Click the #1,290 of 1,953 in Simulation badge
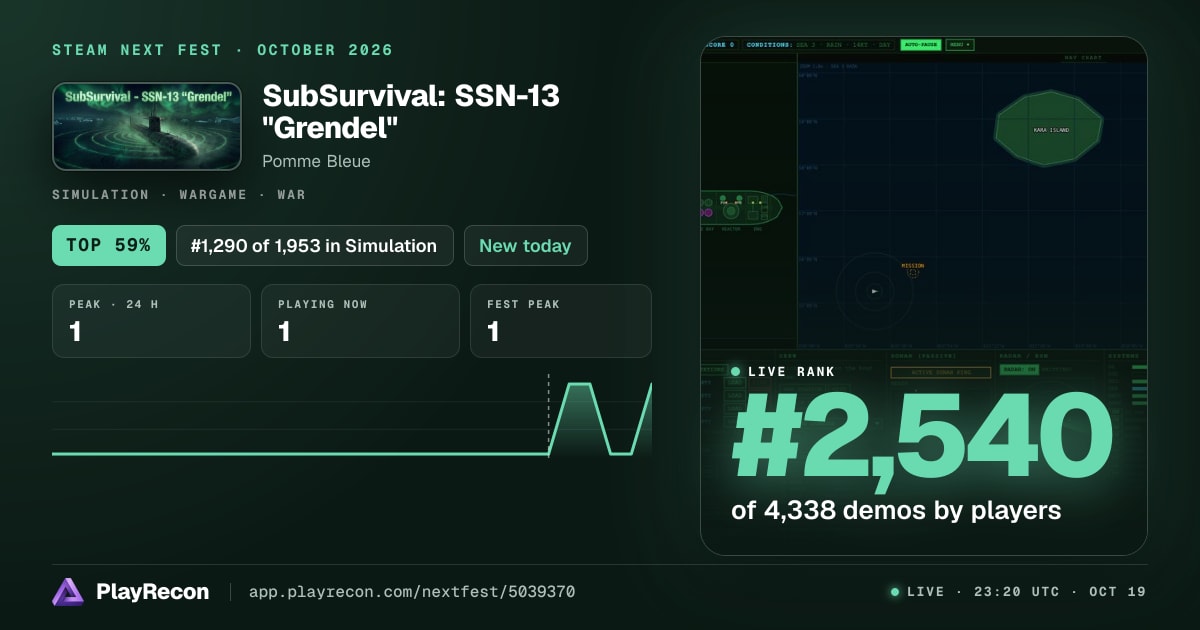This screenshot has width=1200, height=630. [314, 245]
